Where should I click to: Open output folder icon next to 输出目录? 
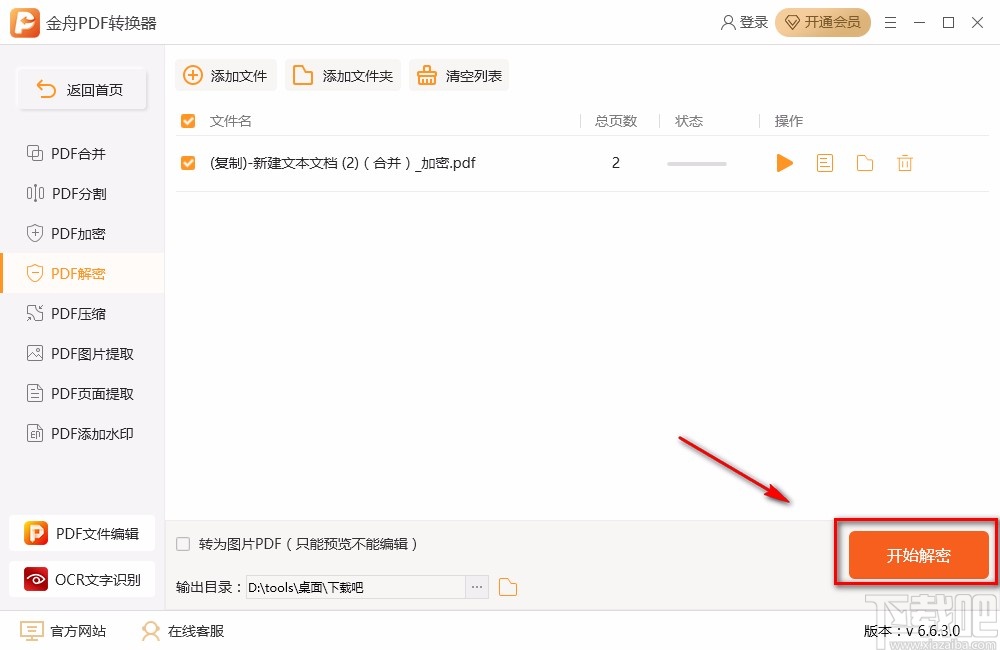(508, 587)
